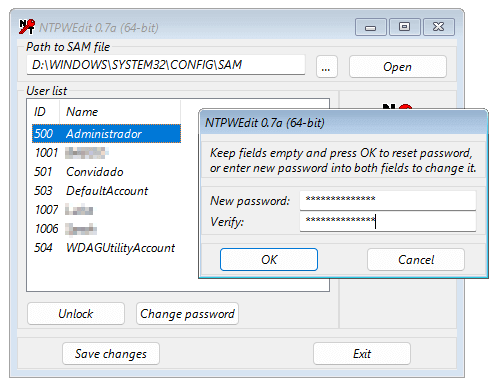498x390 pixels.
Task: Click the Verify password field
Action: (x=388, y=221)
